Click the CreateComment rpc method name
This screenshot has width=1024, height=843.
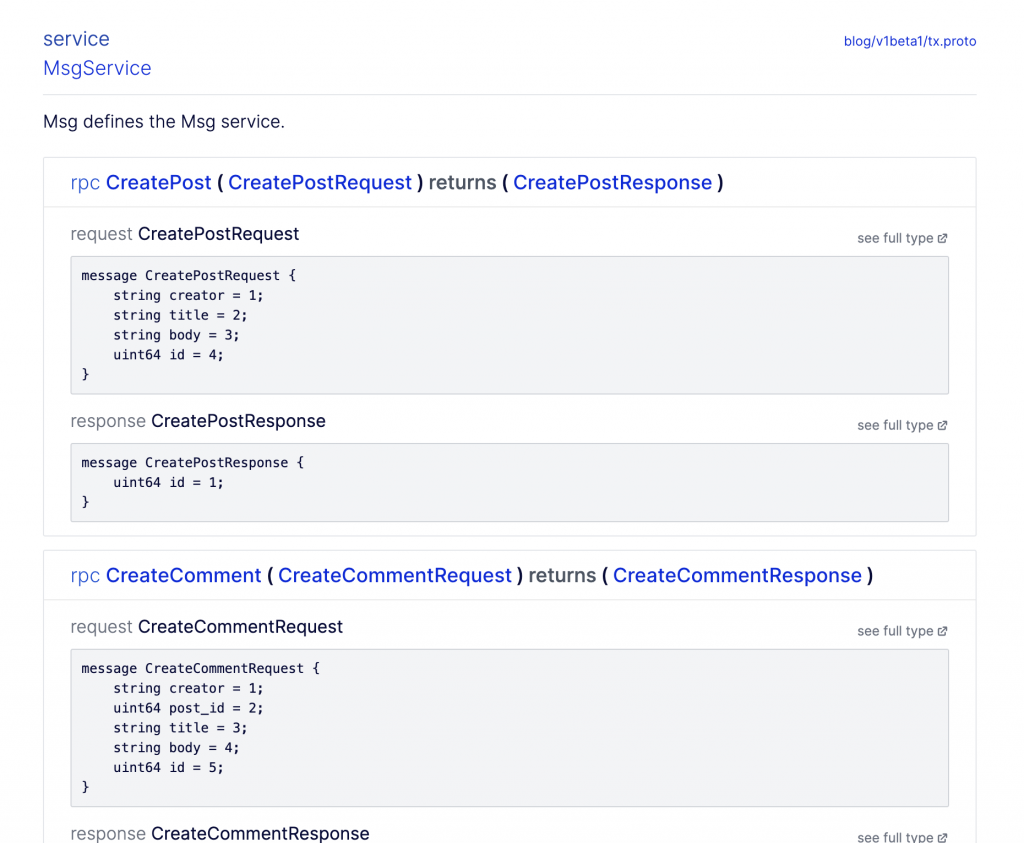click(x=183, y=575)
